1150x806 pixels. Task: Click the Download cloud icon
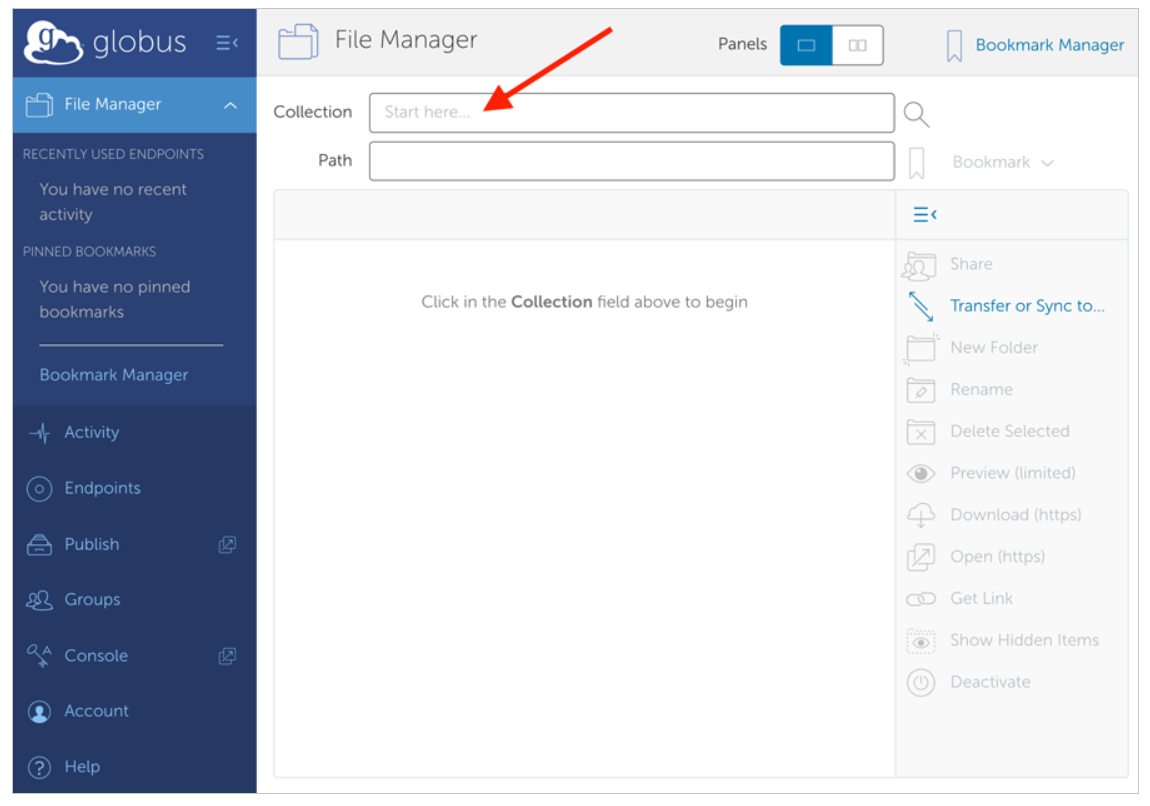(920, 515)
